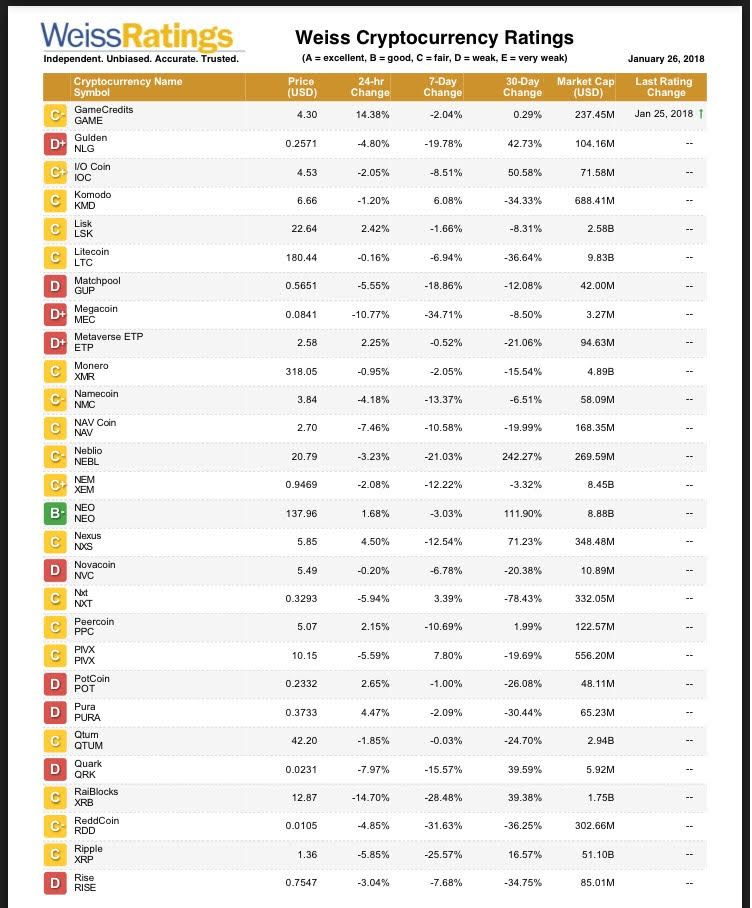Select the Quark D rating badge
Viewport: 752px width, 908px height.
point(57,770)
